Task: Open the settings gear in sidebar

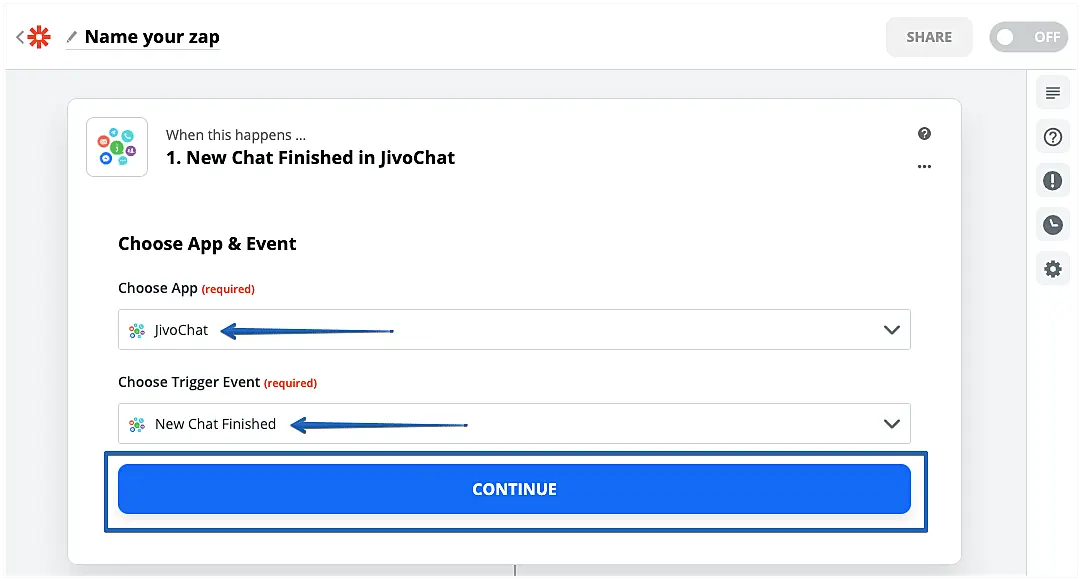Action: tap(1052, 269)
